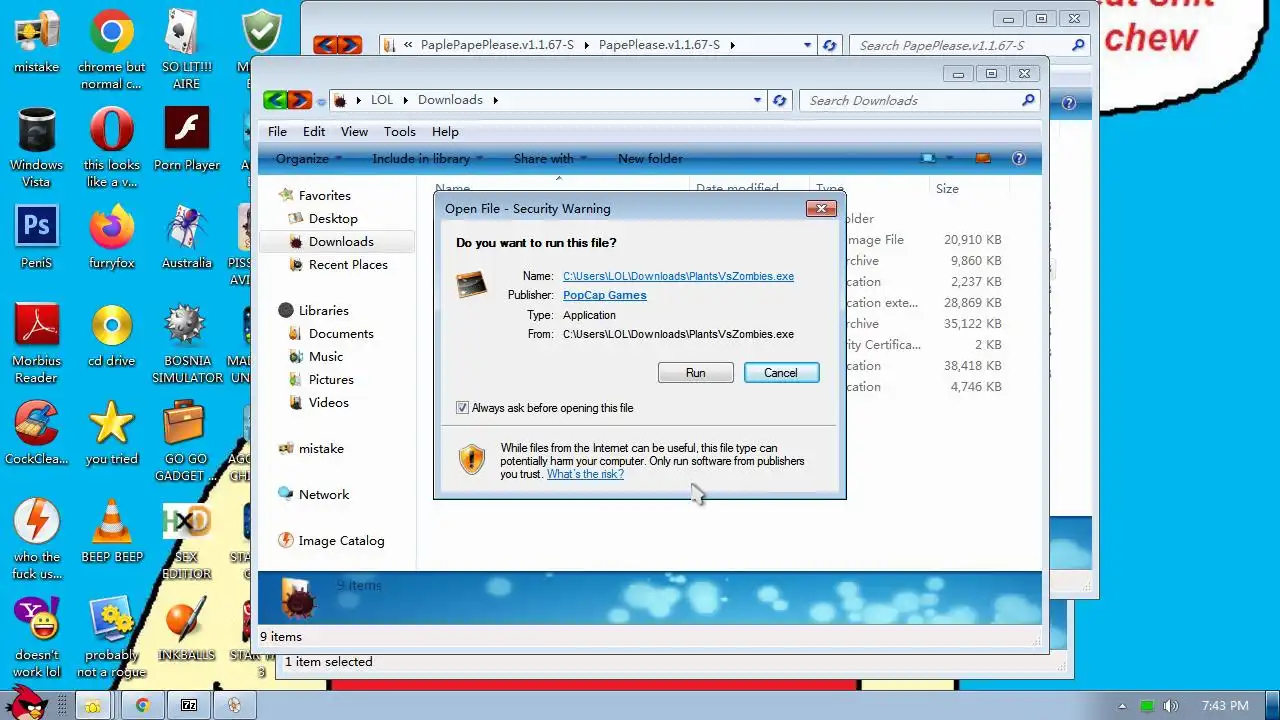1280x720 pixels.
Task: Open the Tools menu
Action: click(x=399, y=131)
